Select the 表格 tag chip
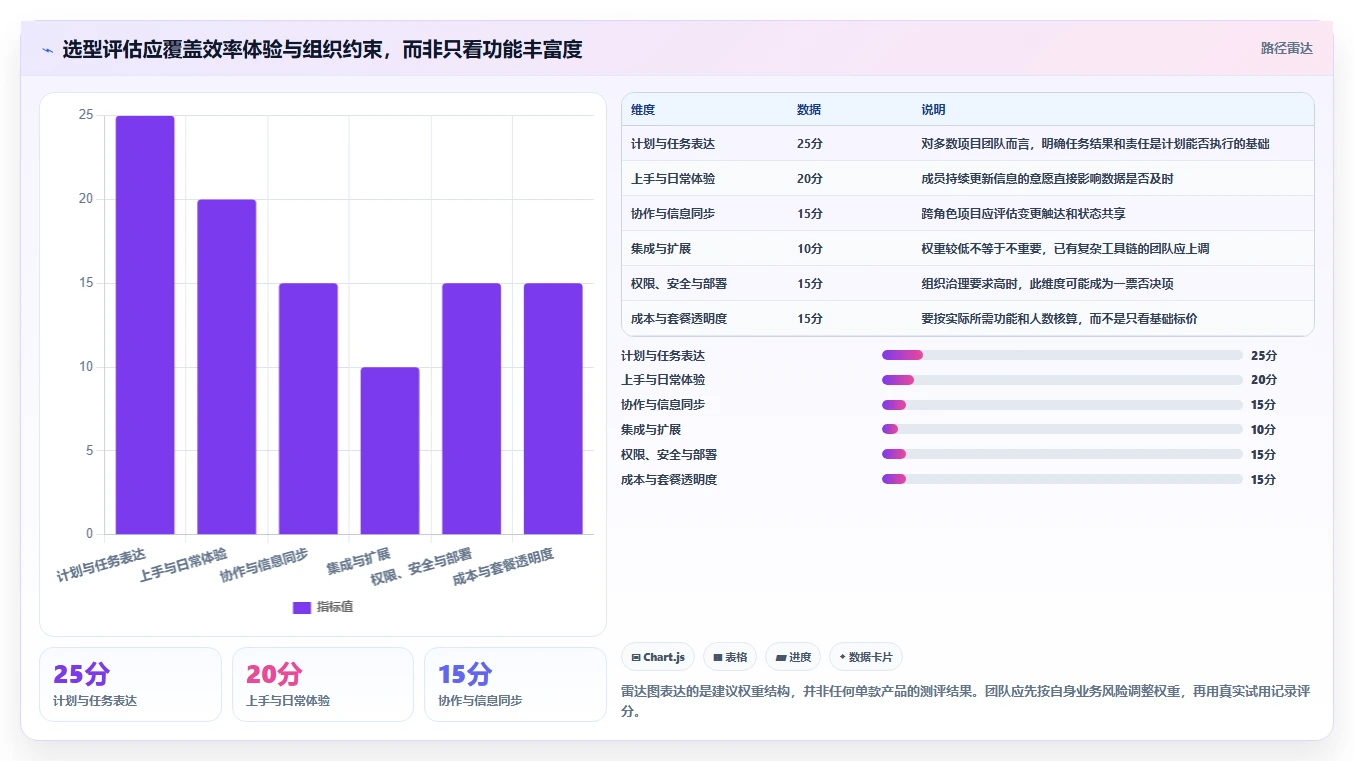 730,657
